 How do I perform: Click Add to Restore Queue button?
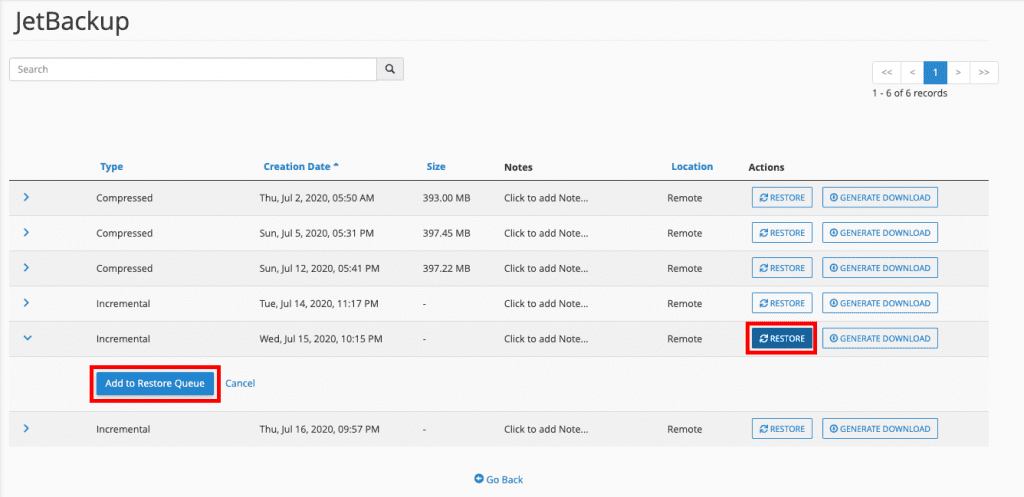pos(155,384)
